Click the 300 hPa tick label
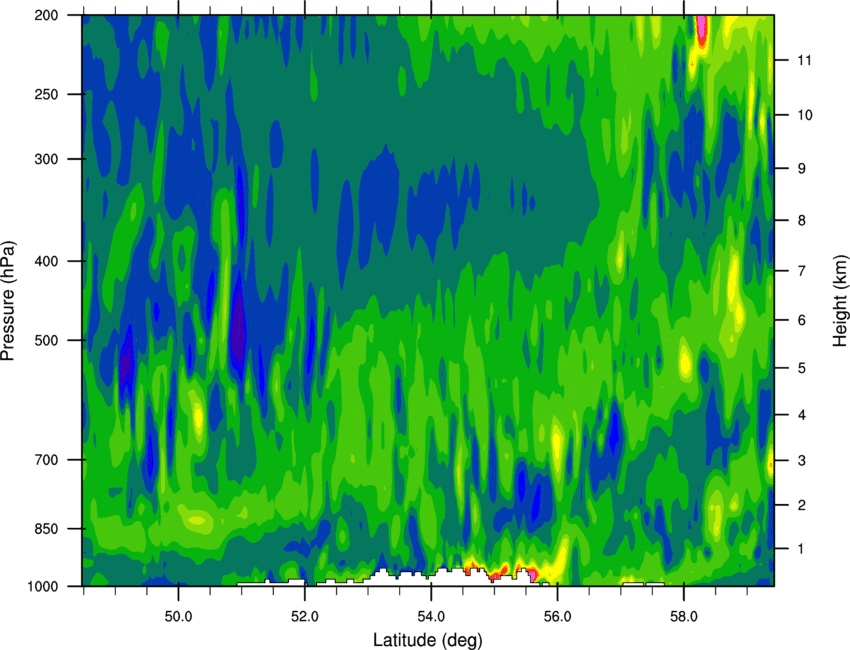Screen dimensions: 850x650 tap(46, 159)
